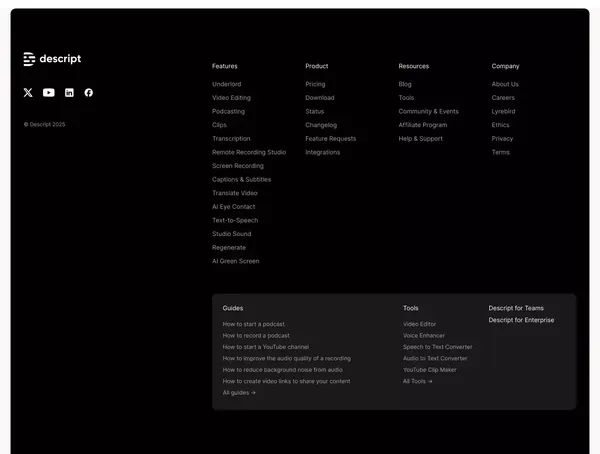Open the Screen Recording link
Screen dimensions: 600x454
(x=238, y=166)
